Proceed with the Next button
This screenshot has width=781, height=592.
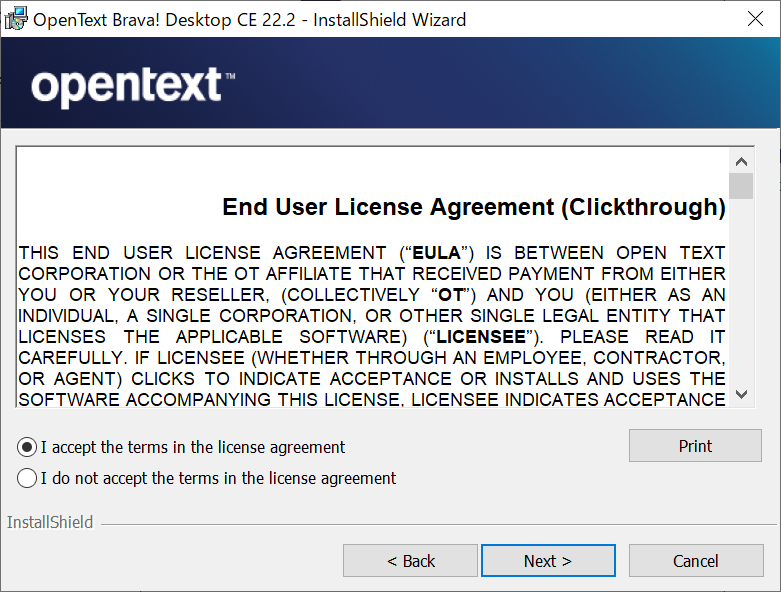tap(548, 561)
